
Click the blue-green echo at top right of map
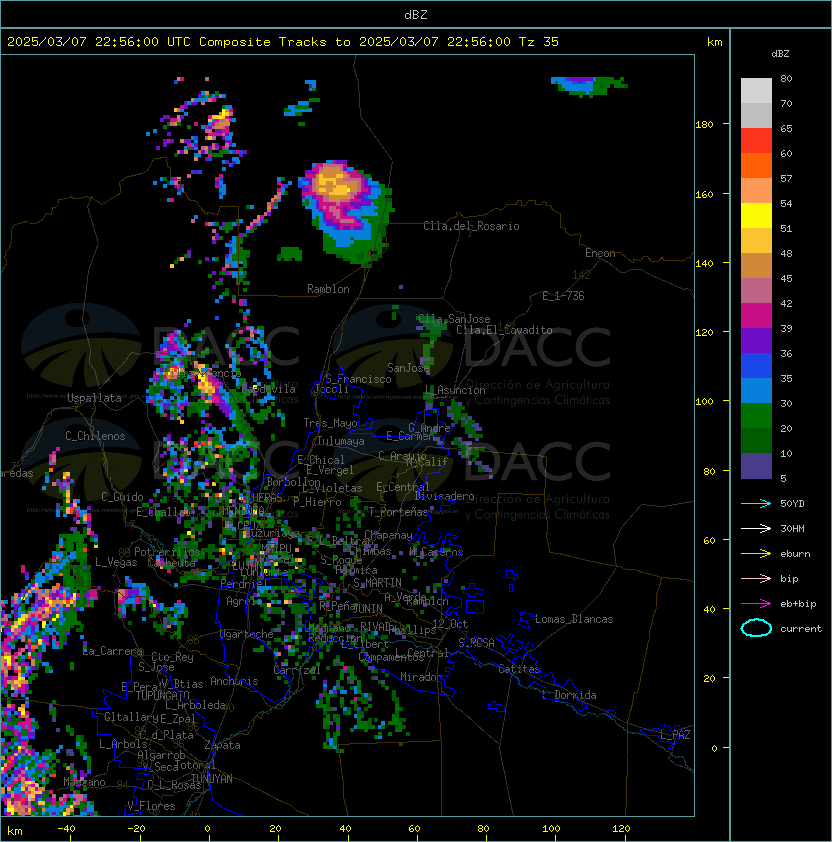[x=589, y=86]
